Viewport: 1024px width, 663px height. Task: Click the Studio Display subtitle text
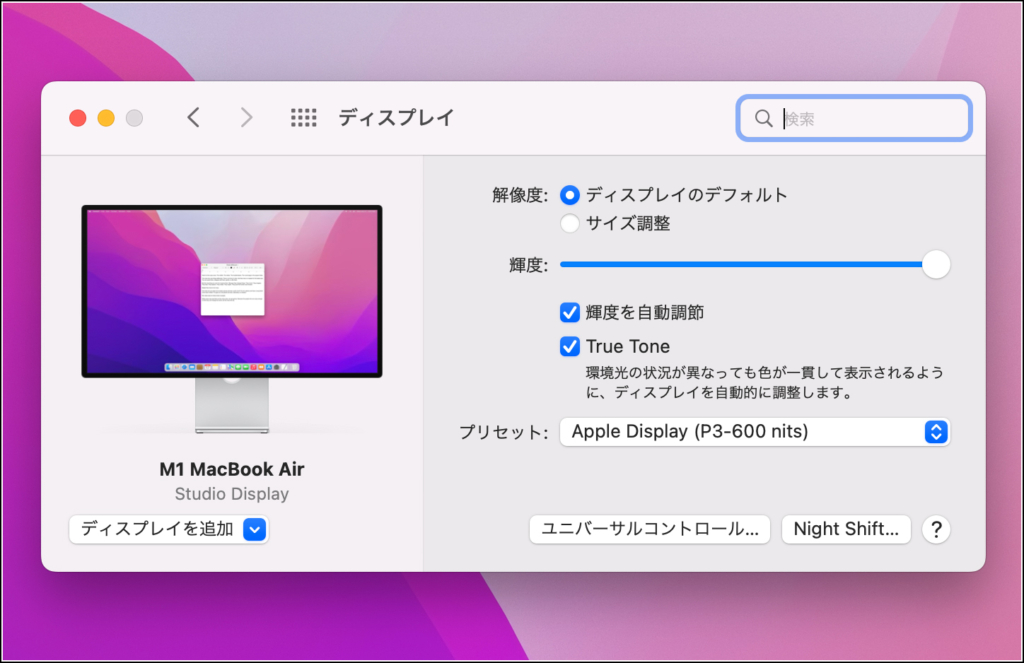(x=232, y=494)
